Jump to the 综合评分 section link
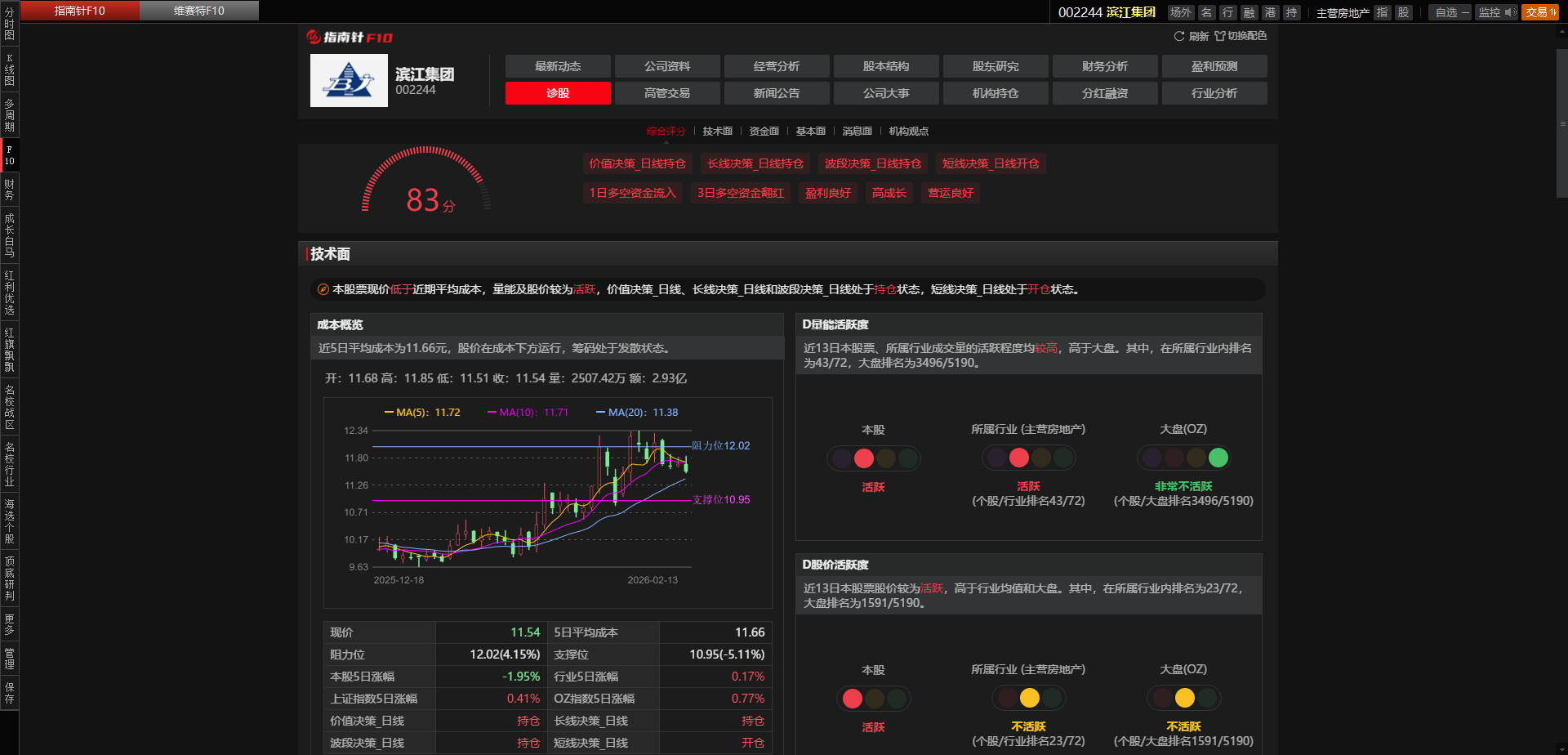This screenshot has height=755, width=1568. 666,132
